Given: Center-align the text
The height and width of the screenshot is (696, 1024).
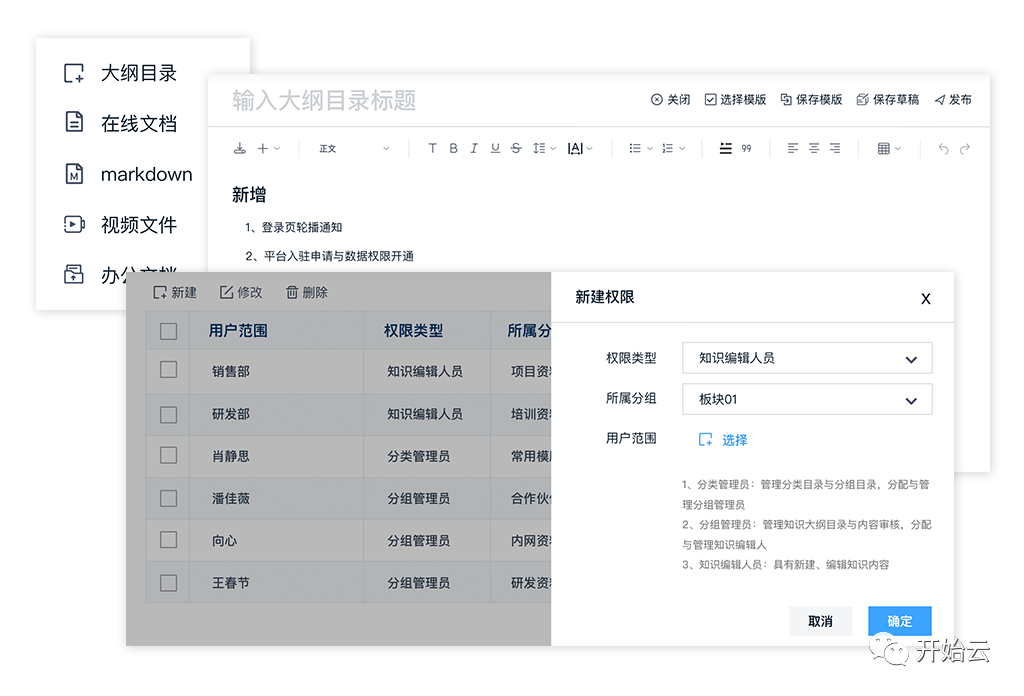Looking at the screenshot, I should (x=814, y=149).
